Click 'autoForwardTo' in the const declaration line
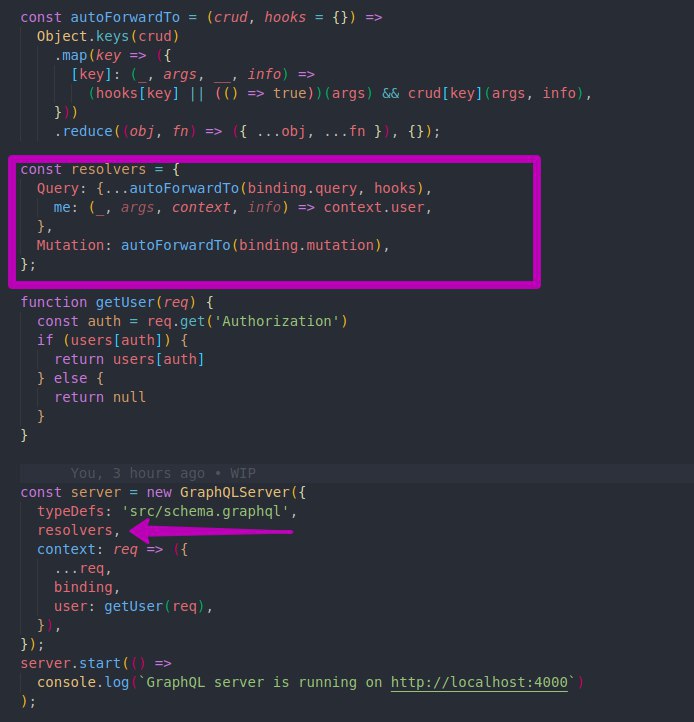694x722 pixels. [x=125, y=17]
